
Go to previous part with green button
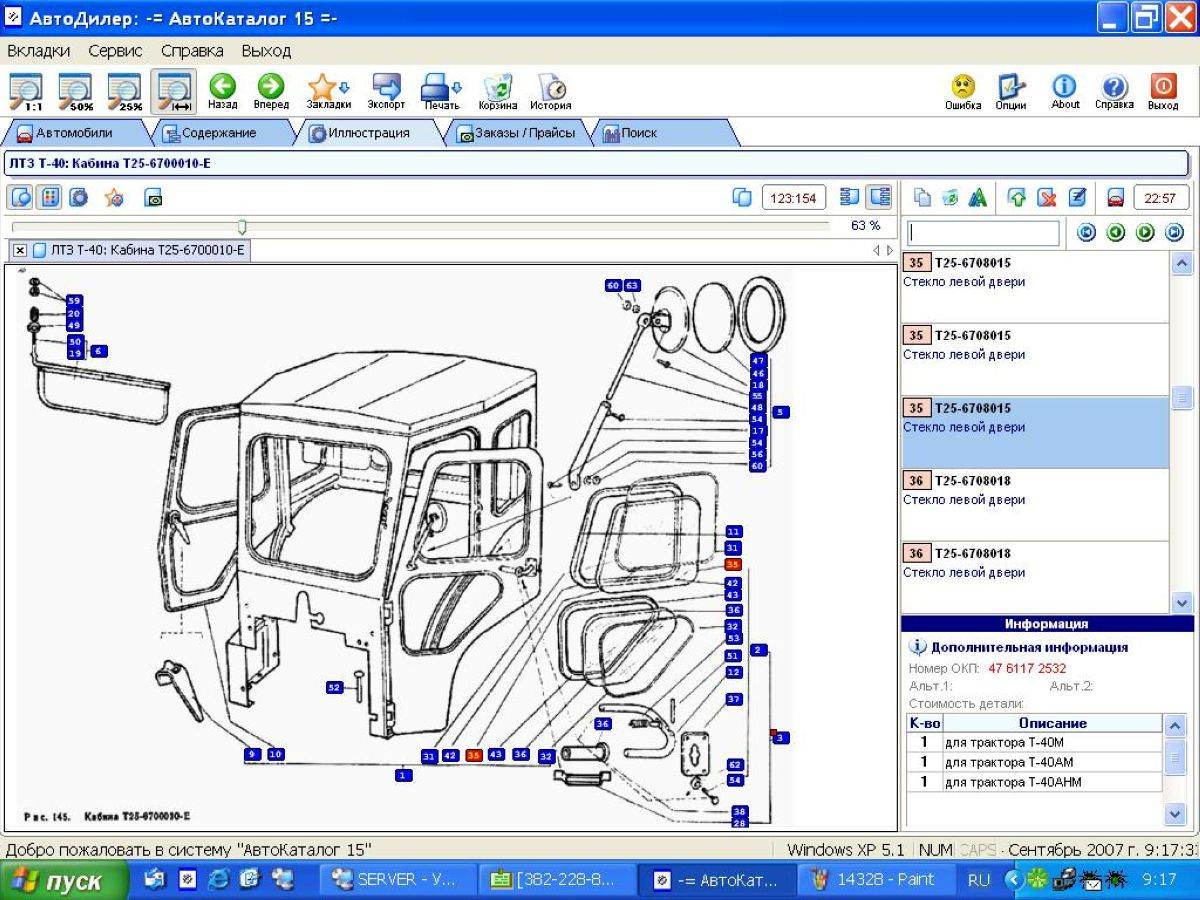tap(1116, 233)
